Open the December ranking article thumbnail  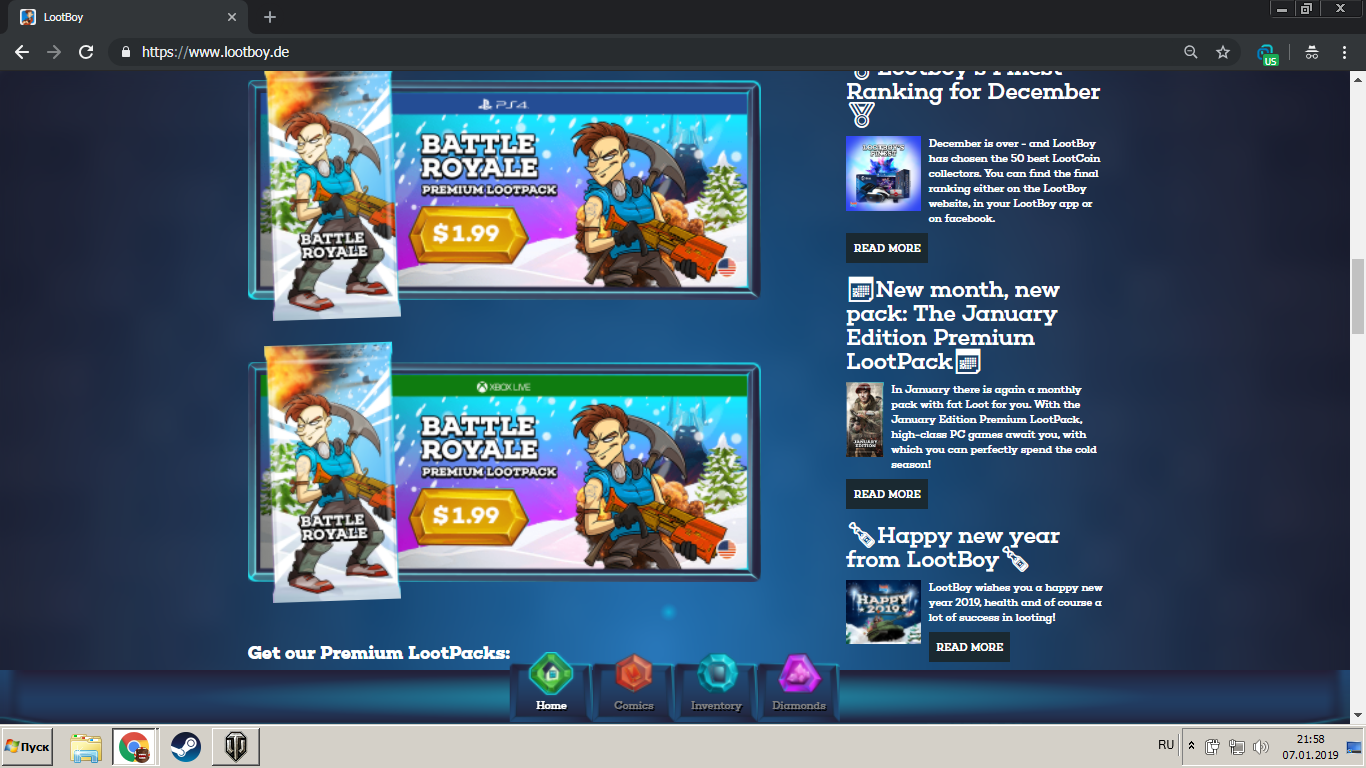tap(883, 174)
